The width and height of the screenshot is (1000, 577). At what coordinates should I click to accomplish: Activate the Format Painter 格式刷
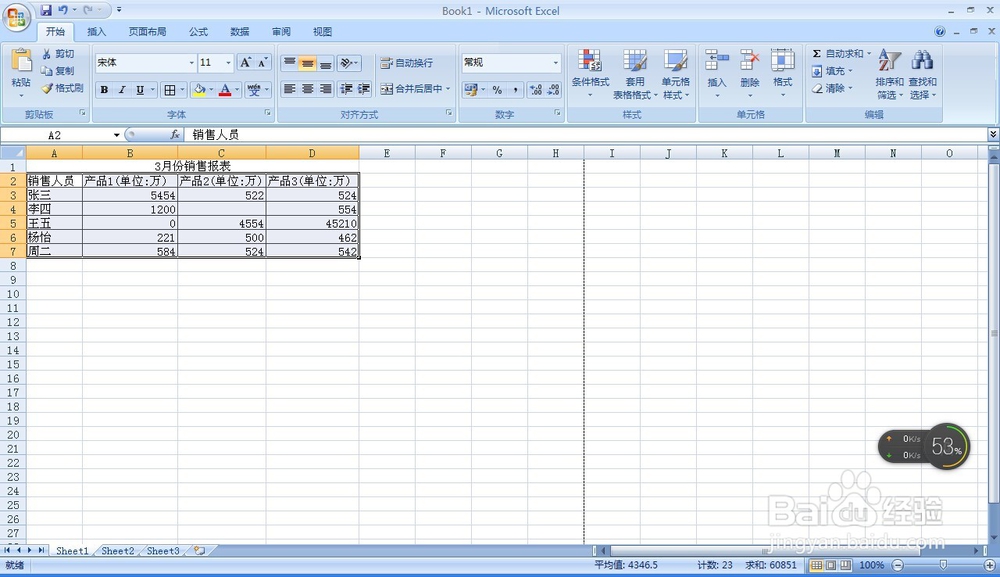62,88
